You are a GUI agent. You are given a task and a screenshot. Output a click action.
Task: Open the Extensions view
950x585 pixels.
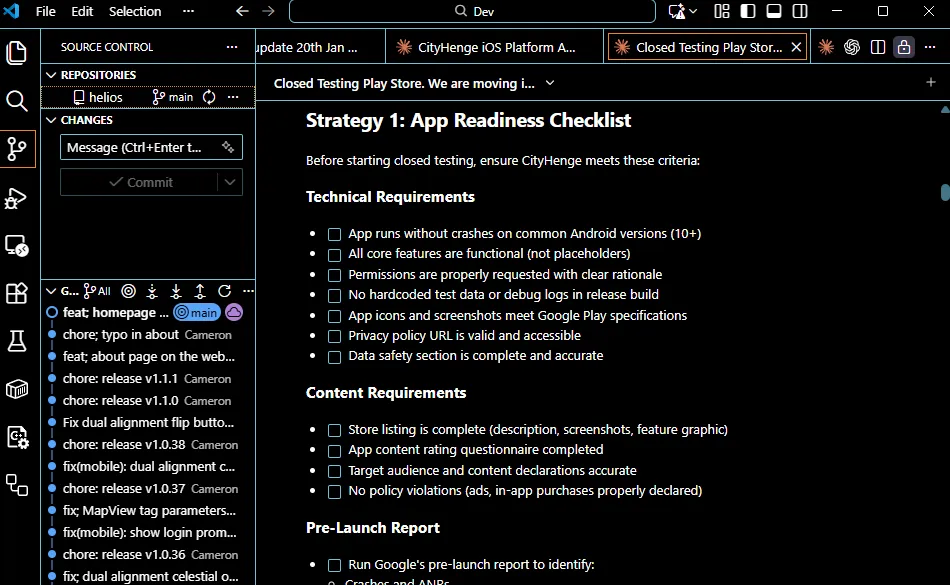17,293
